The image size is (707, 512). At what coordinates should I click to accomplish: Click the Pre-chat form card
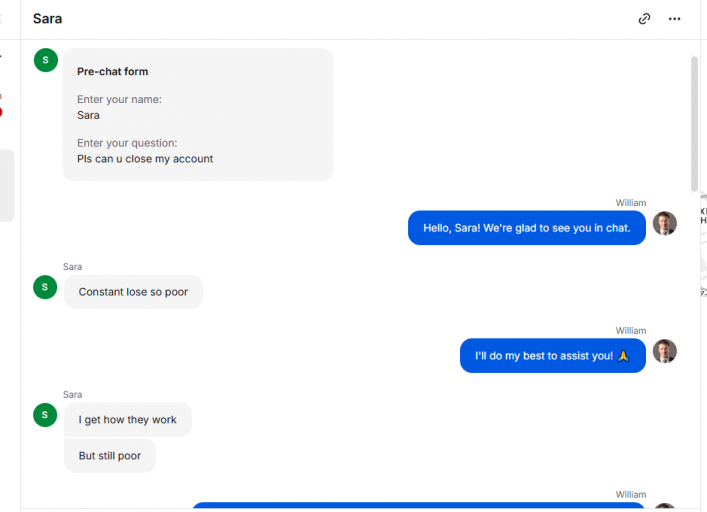[x=198, y=114]
